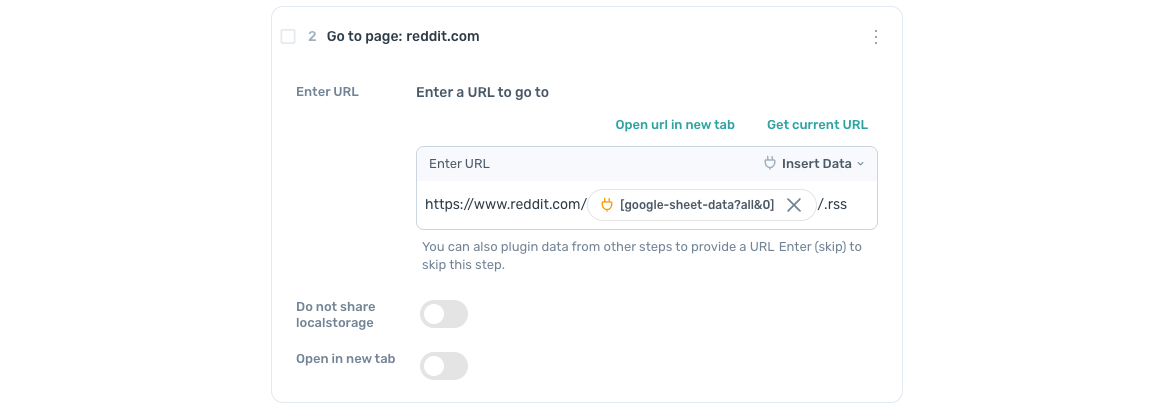Open the step options three-dot menu
The width and height of the screenshot is (1174, 407).
point(876,37)
